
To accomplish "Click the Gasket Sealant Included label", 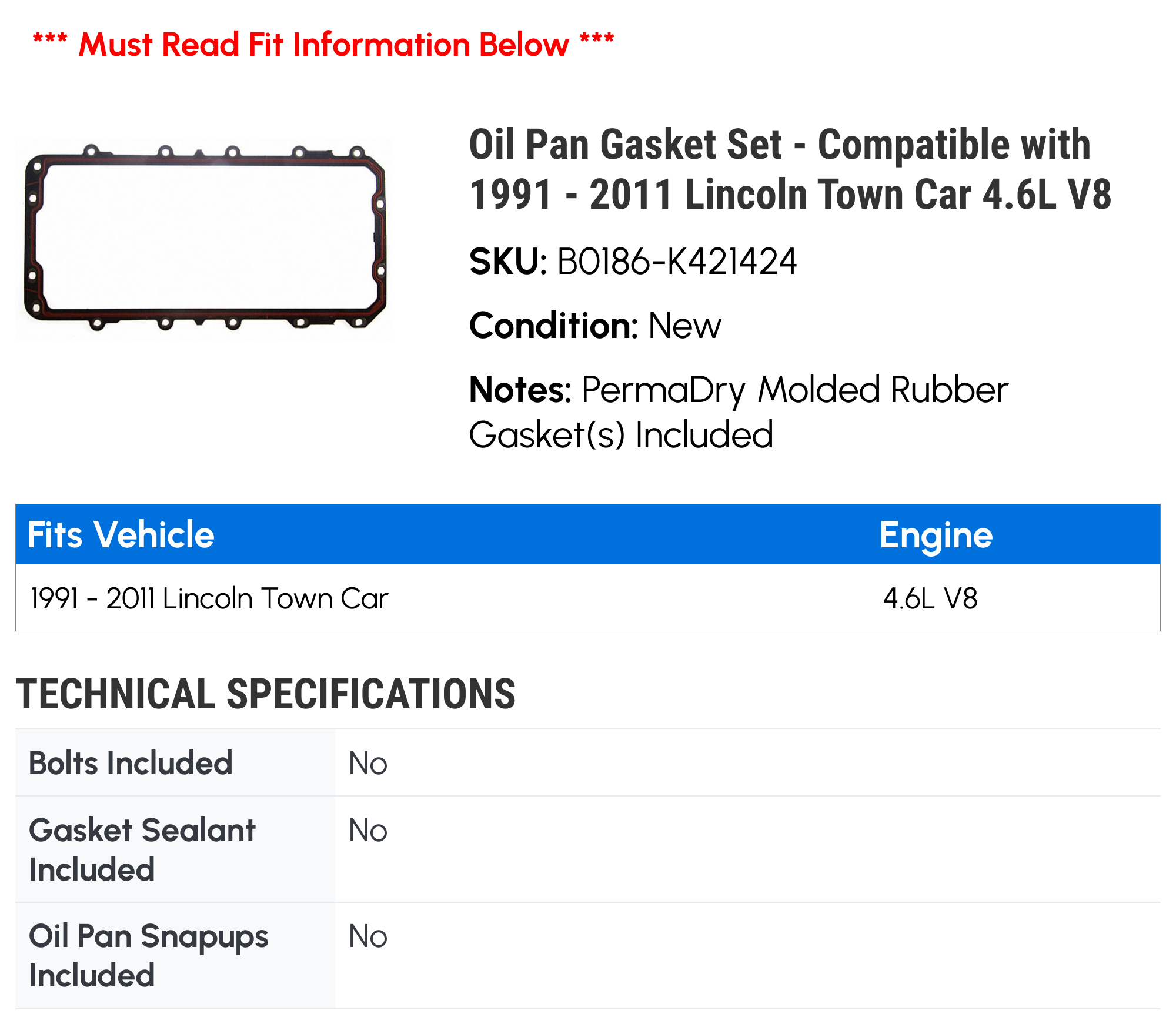I will (142, 849).
